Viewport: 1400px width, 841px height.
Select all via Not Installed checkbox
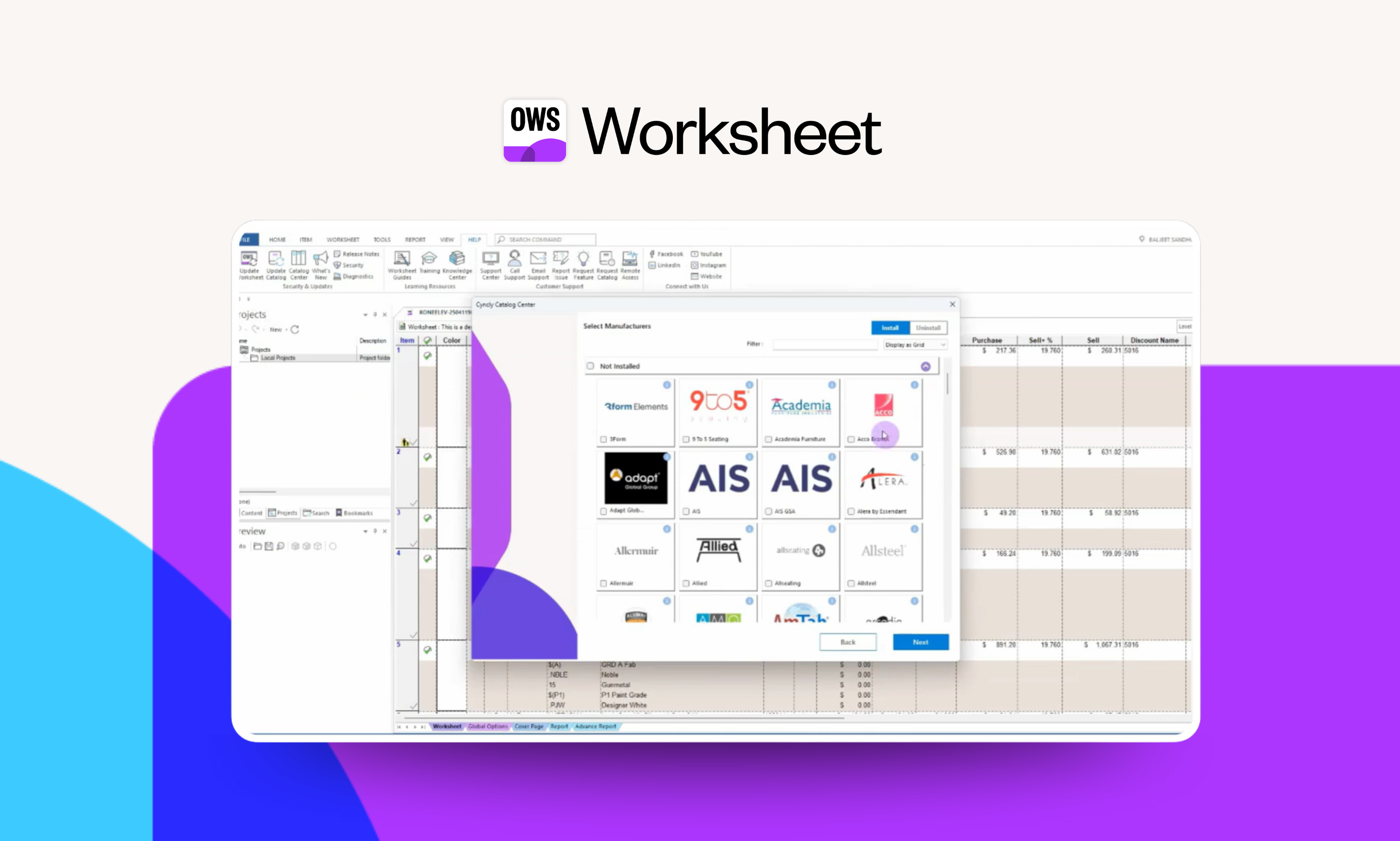pyautogui.click(x=590, y=366)
